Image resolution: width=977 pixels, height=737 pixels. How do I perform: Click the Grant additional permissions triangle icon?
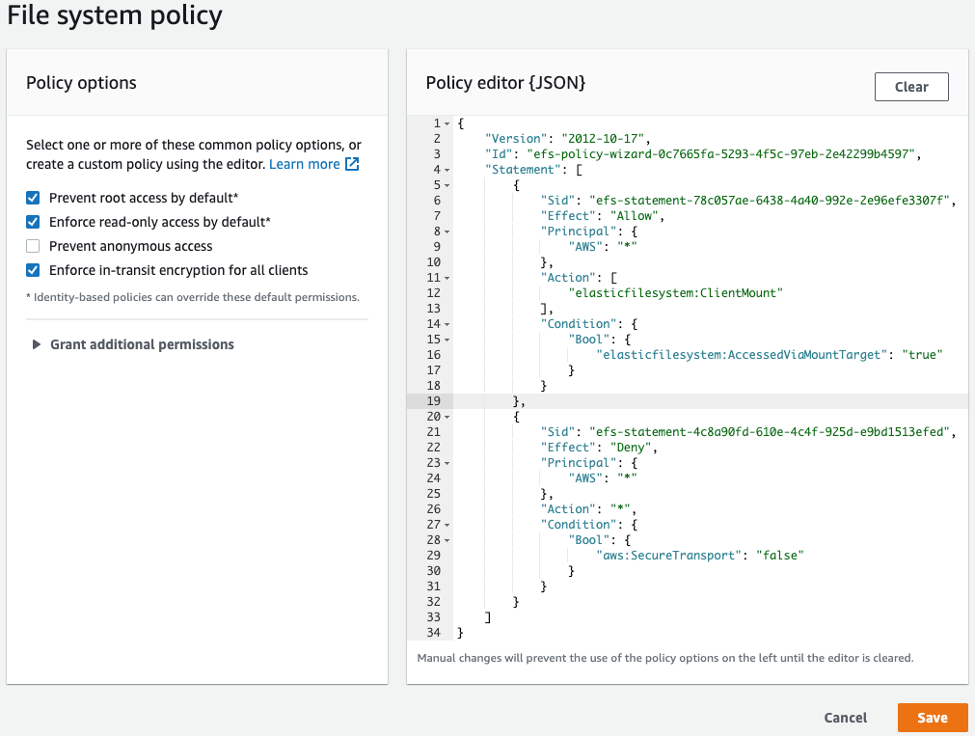(x=36, y=345)
